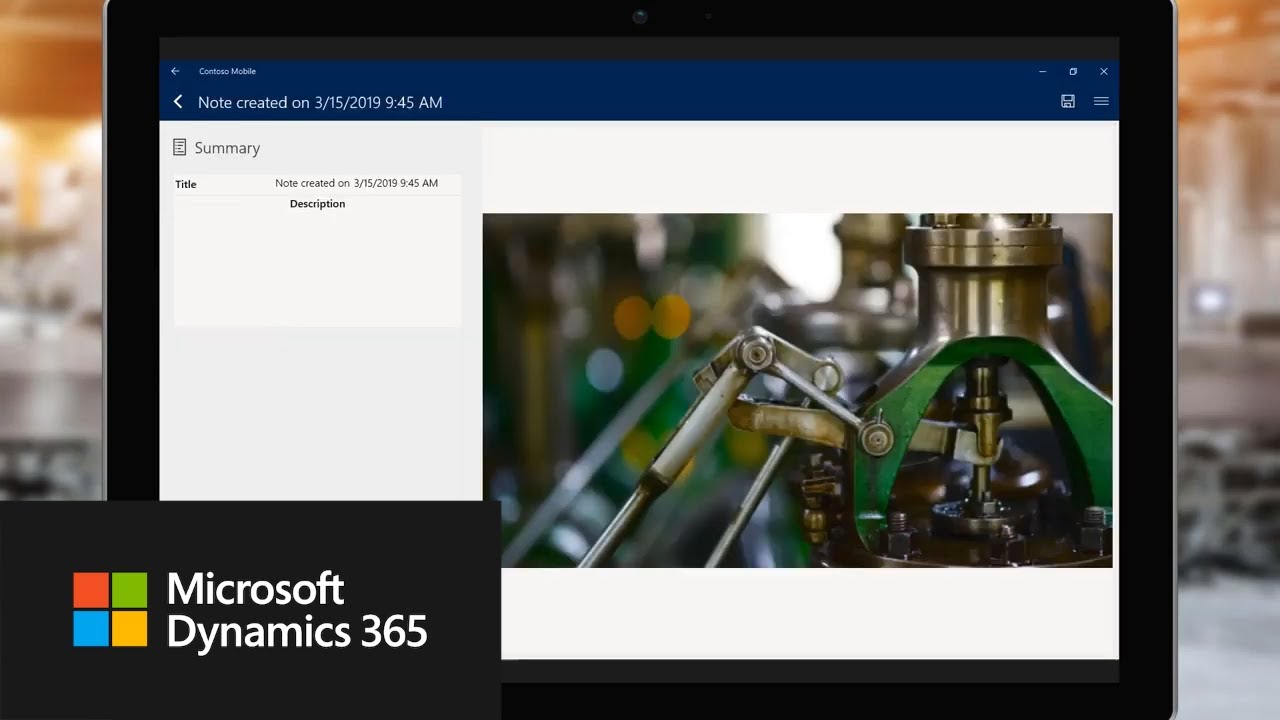
Task: Click the Title field label
Action: tap(186, 185)
